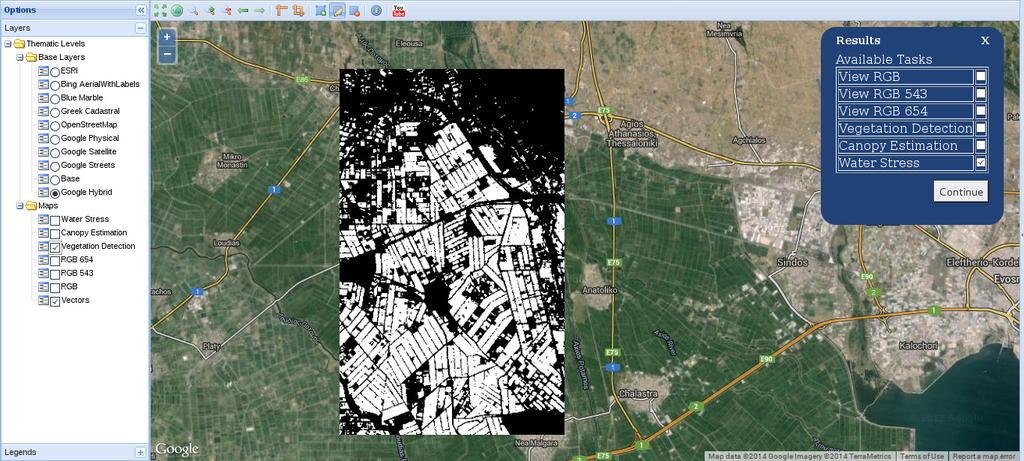This screenshot has height=461, width=1024.
Task: Select the grey magnifier tool in the toolbar
Action: pos(193,10)
